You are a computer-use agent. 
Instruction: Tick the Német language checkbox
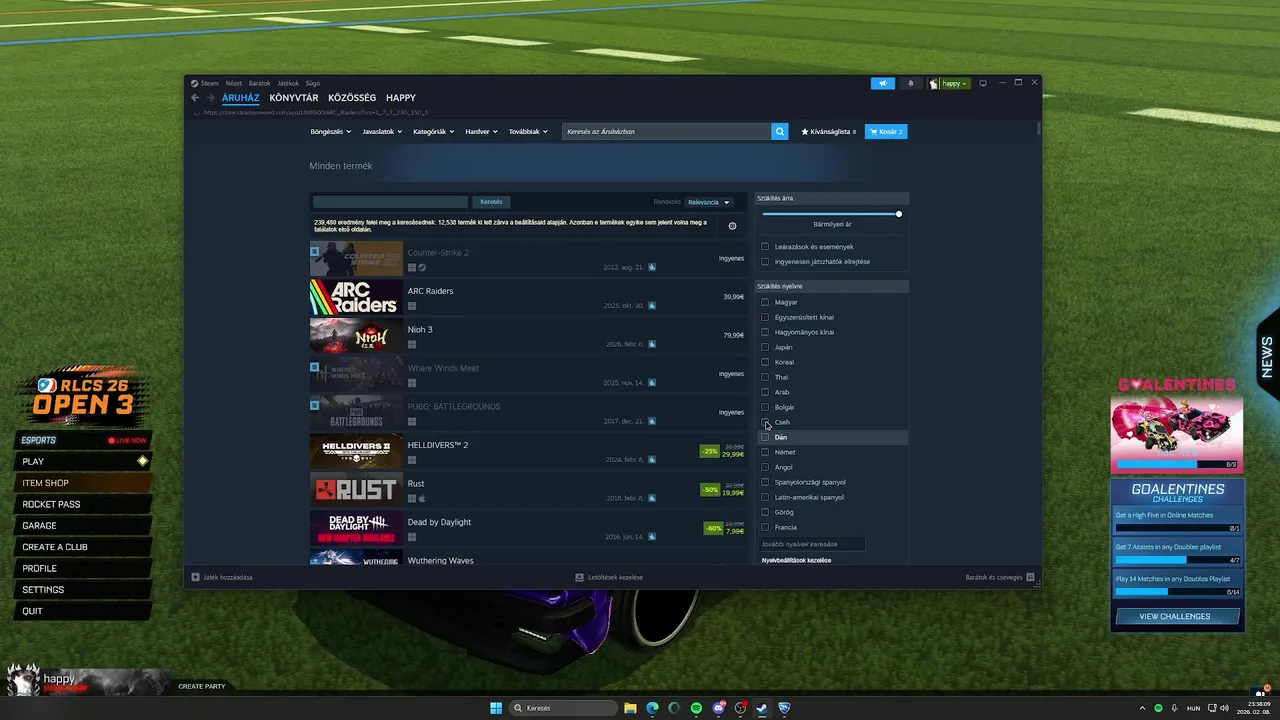click(765, 452)
